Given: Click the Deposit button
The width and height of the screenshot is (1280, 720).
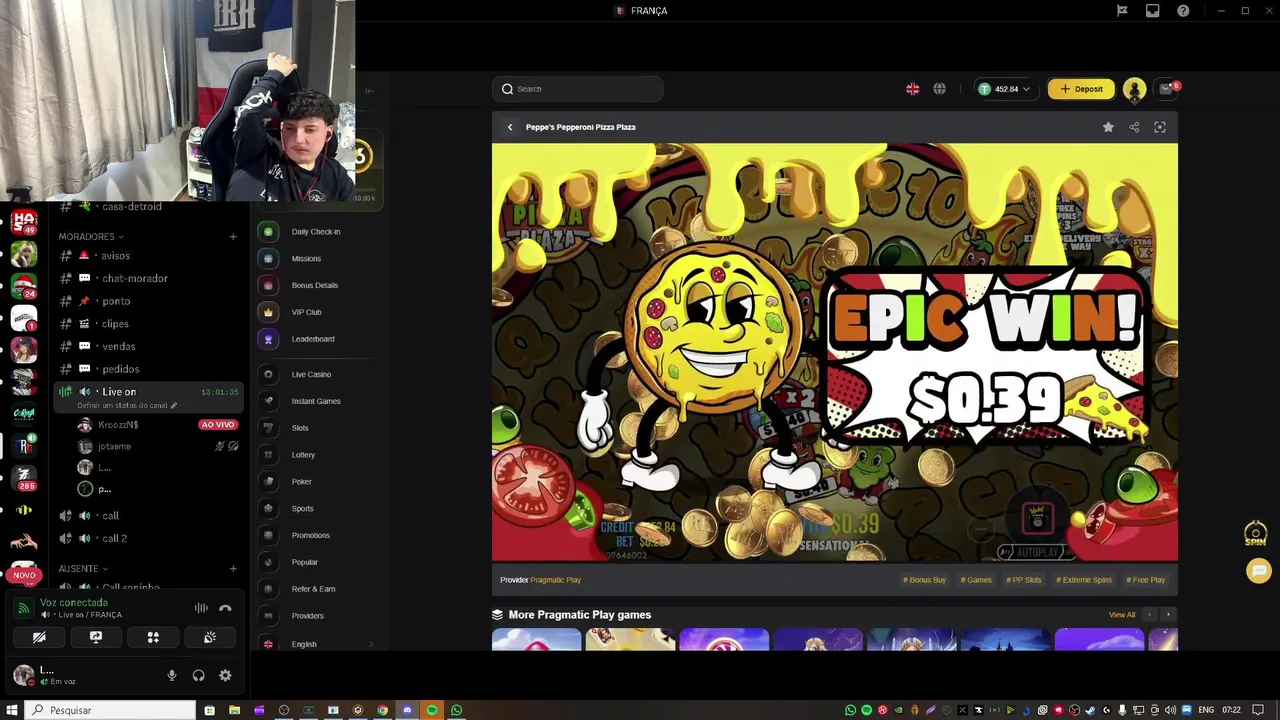Looking at the screenshot, I should point(1081,89).
